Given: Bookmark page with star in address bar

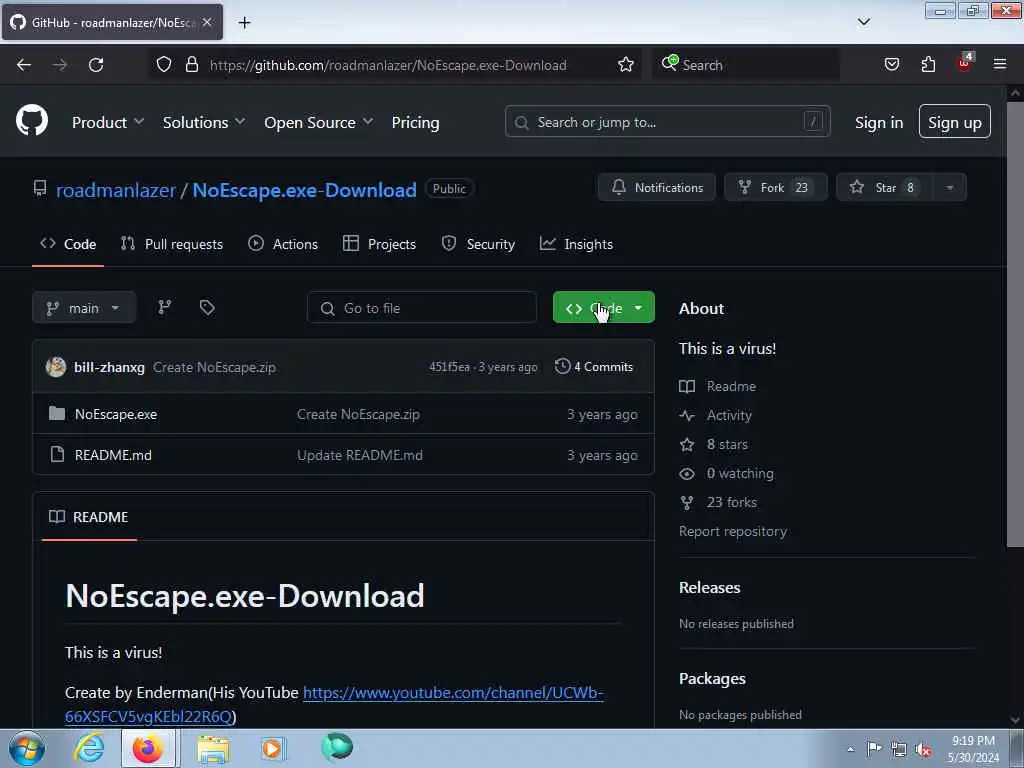Looking at the screenshot, I should click(x=626, y=64).
